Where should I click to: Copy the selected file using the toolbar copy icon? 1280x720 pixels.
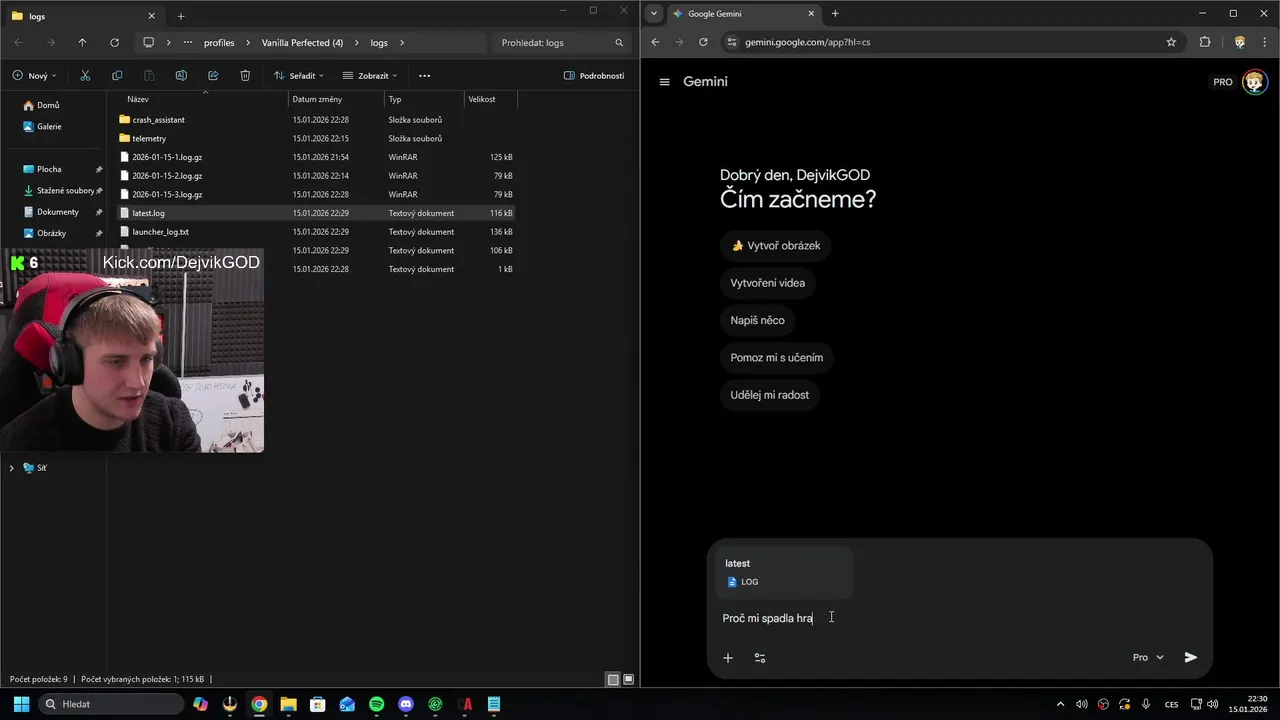point(117,76)
